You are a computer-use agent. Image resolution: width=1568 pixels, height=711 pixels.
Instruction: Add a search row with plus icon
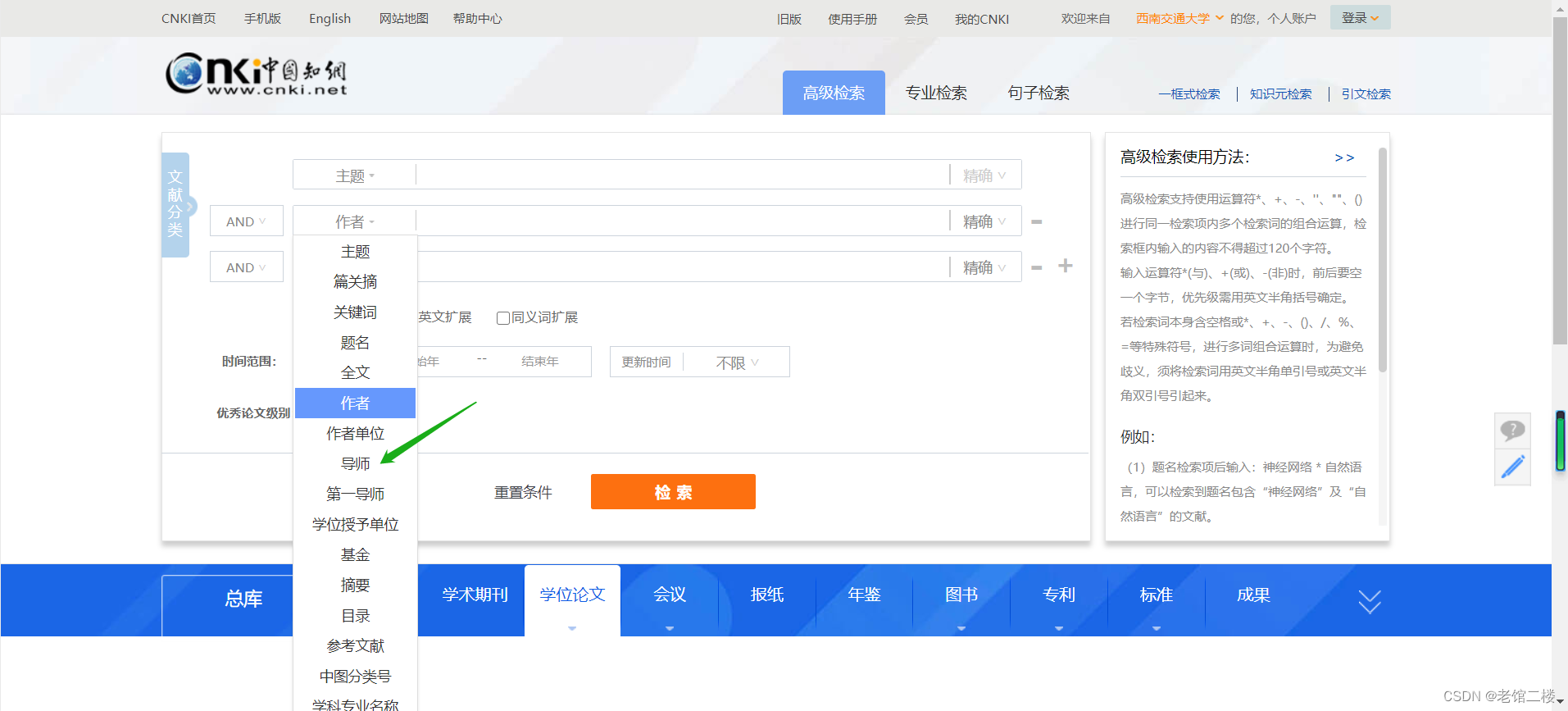1066,266
